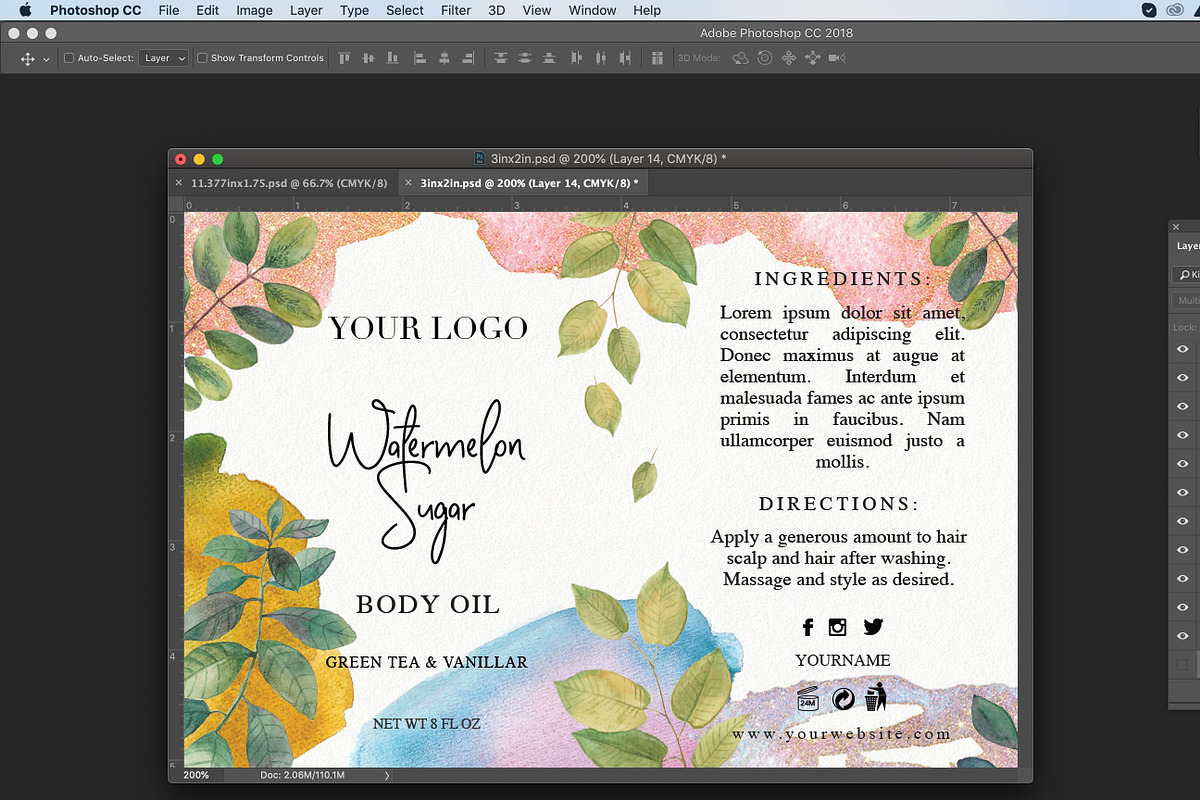Select 3D Mode slide camera icon
Image resolution: width=1200 pixels, height=800 pixels.
[813, 58]
